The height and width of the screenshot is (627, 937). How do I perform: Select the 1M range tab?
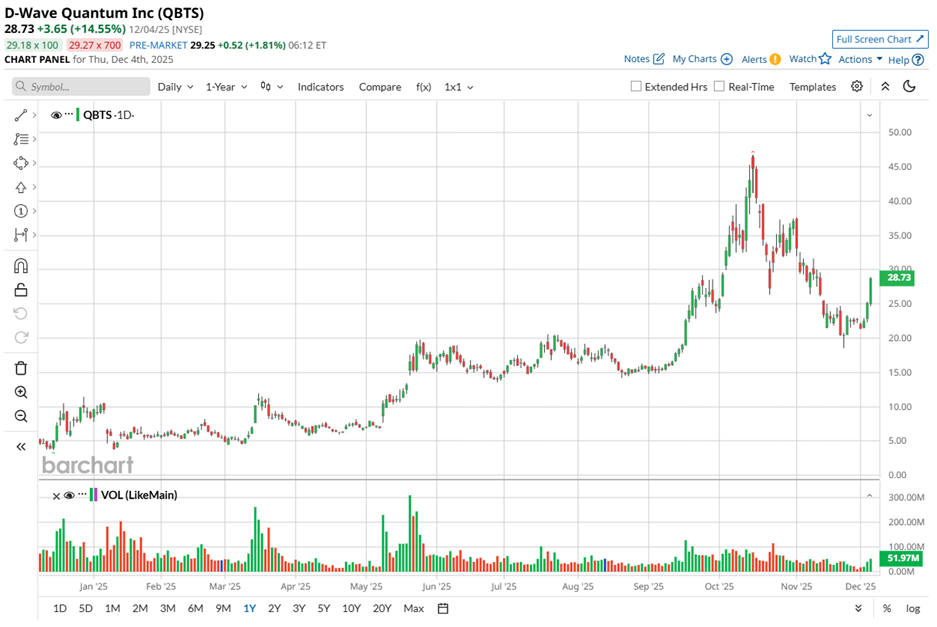point(112,608)
